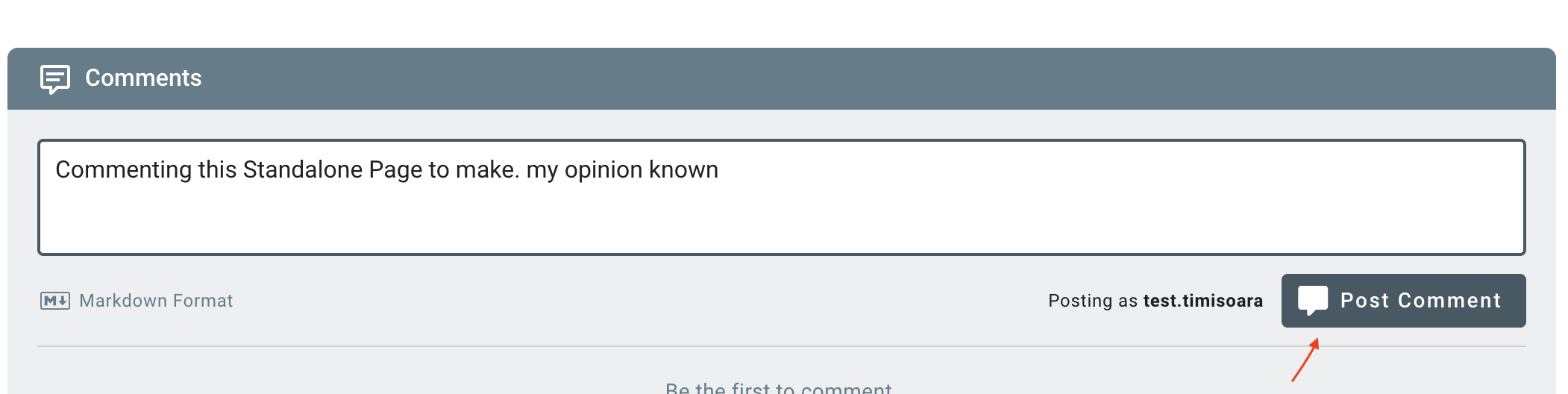Click the red arrow annotation
The image size is (1568, 394).
[x=1305, y=360]
